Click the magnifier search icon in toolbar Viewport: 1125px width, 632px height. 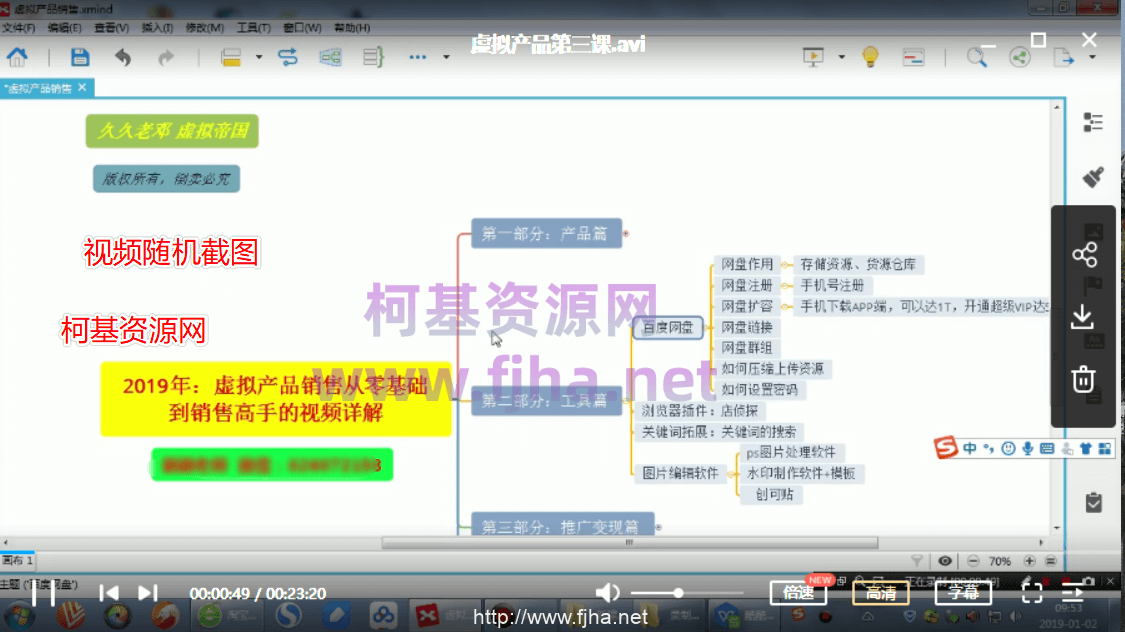click(976, 57)
